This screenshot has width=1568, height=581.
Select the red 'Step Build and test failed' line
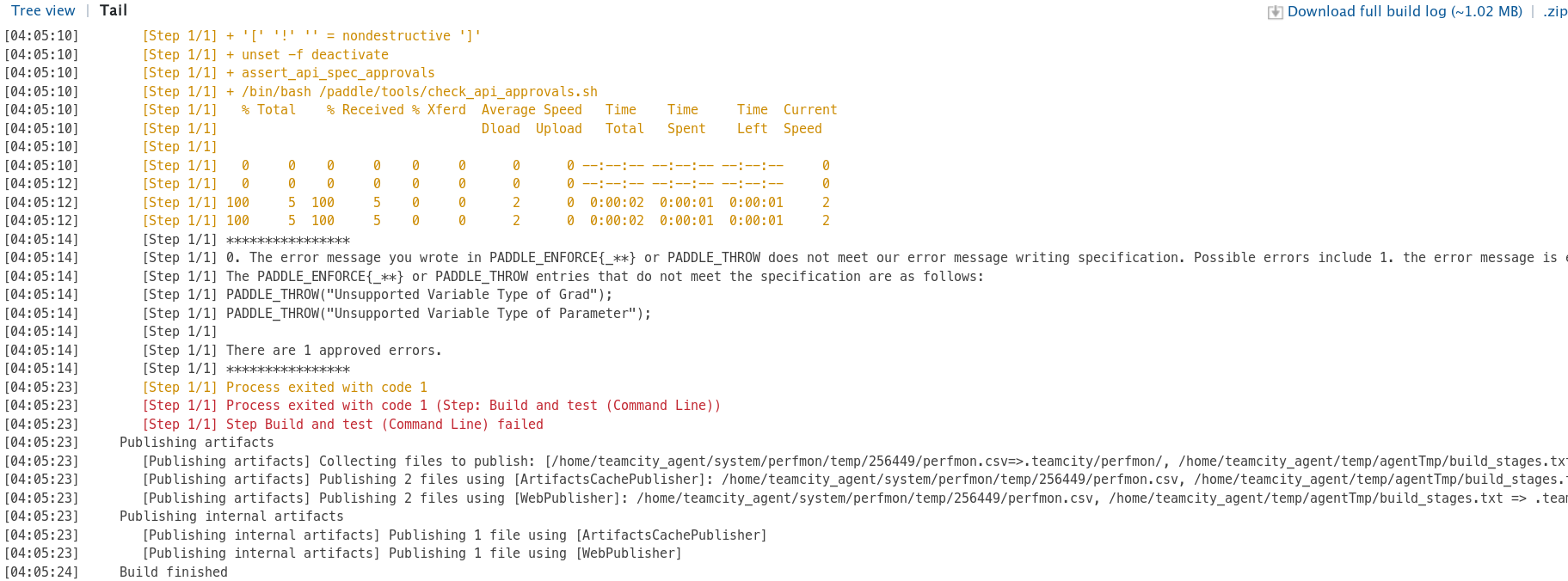342,425
